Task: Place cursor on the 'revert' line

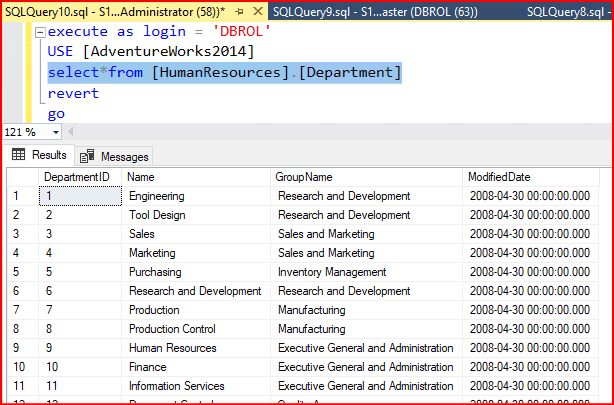Action: coord(74,93)
